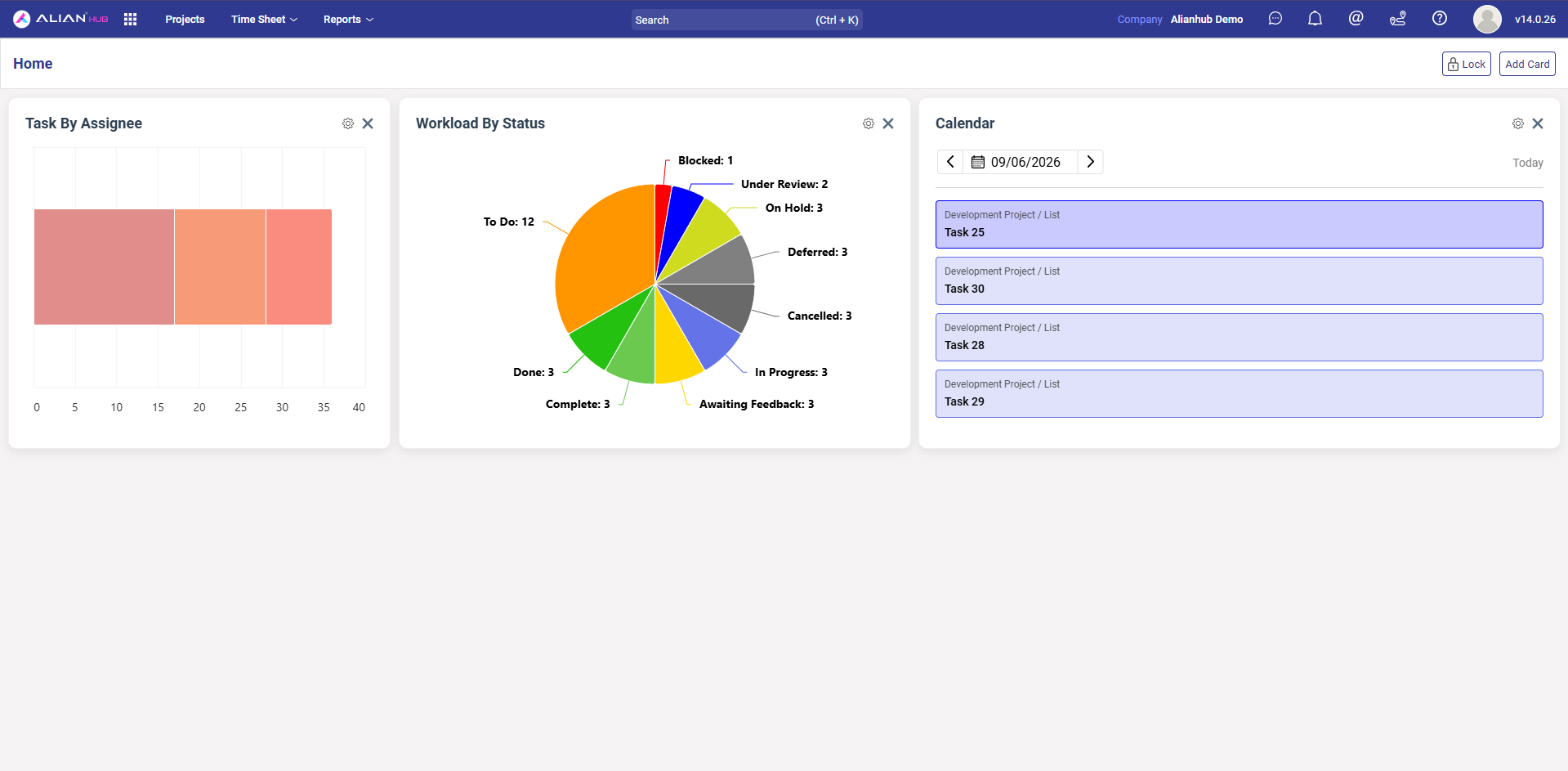Viewport: 1568px width, 771px height.
Task: Click the 'In Progress: 3' label
Action: pos(791,372)
